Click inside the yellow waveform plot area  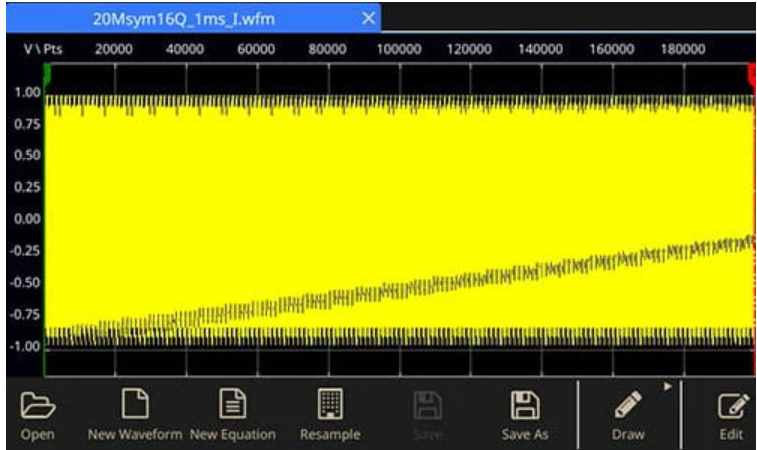400,200
